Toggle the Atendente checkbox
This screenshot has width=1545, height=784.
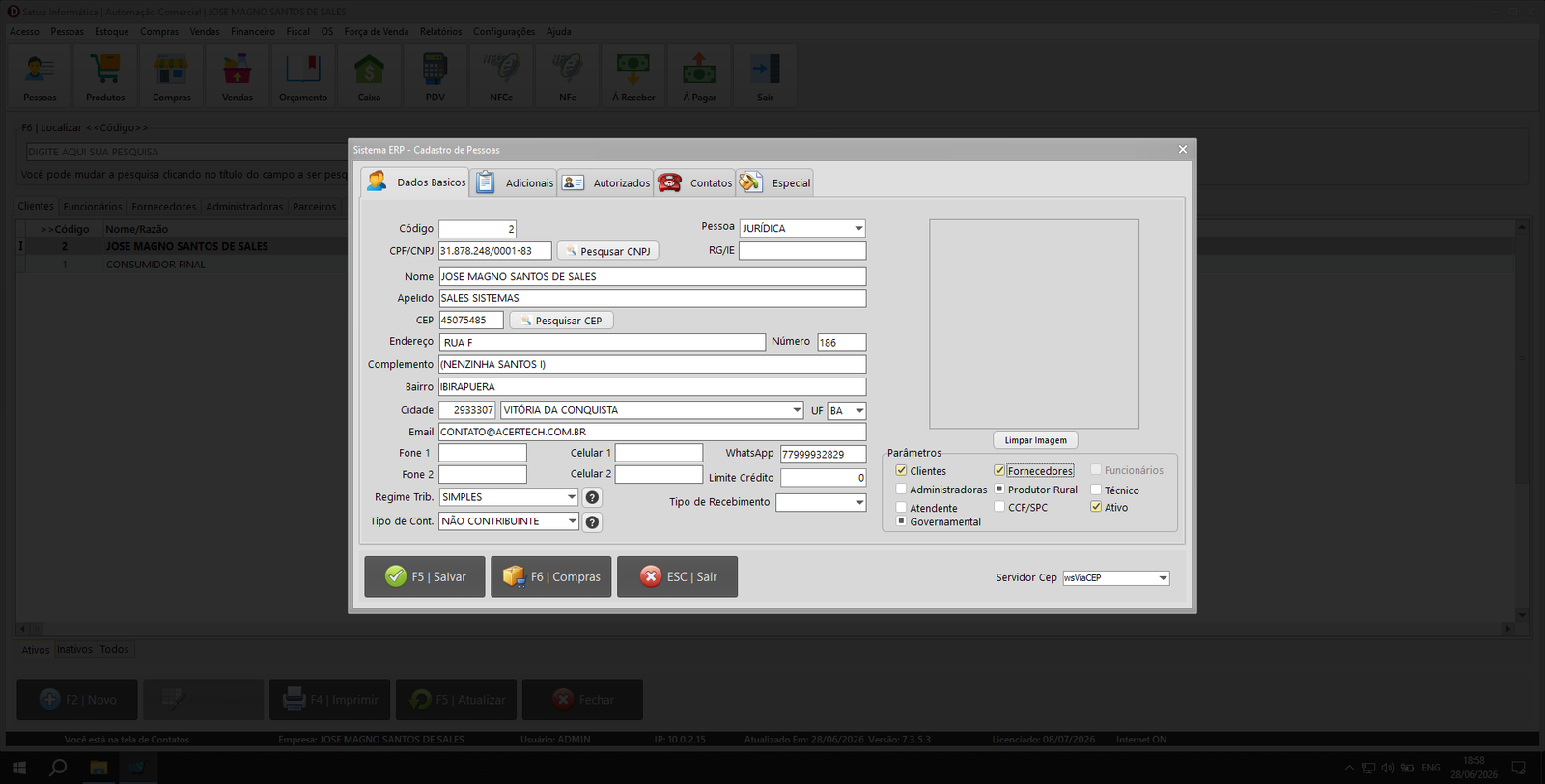click(x=901, y=507)
